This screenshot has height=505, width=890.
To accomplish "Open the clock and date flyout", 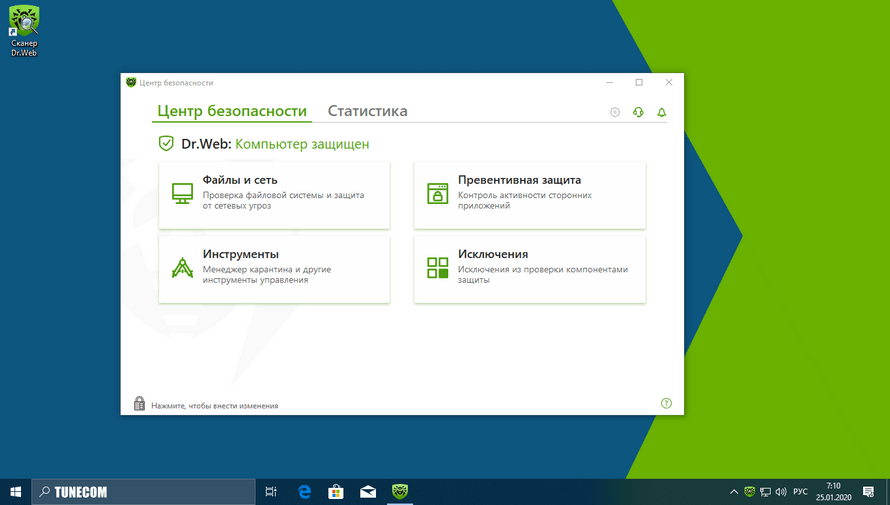I will pos(833,492).
